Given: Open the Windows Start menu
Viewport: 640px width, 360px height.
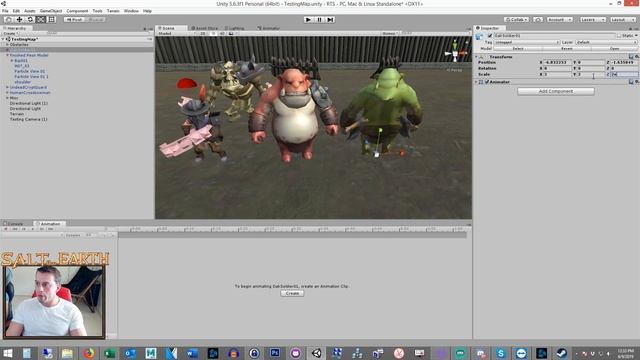Looking at the screenshot, I should [x=8, y=353].
